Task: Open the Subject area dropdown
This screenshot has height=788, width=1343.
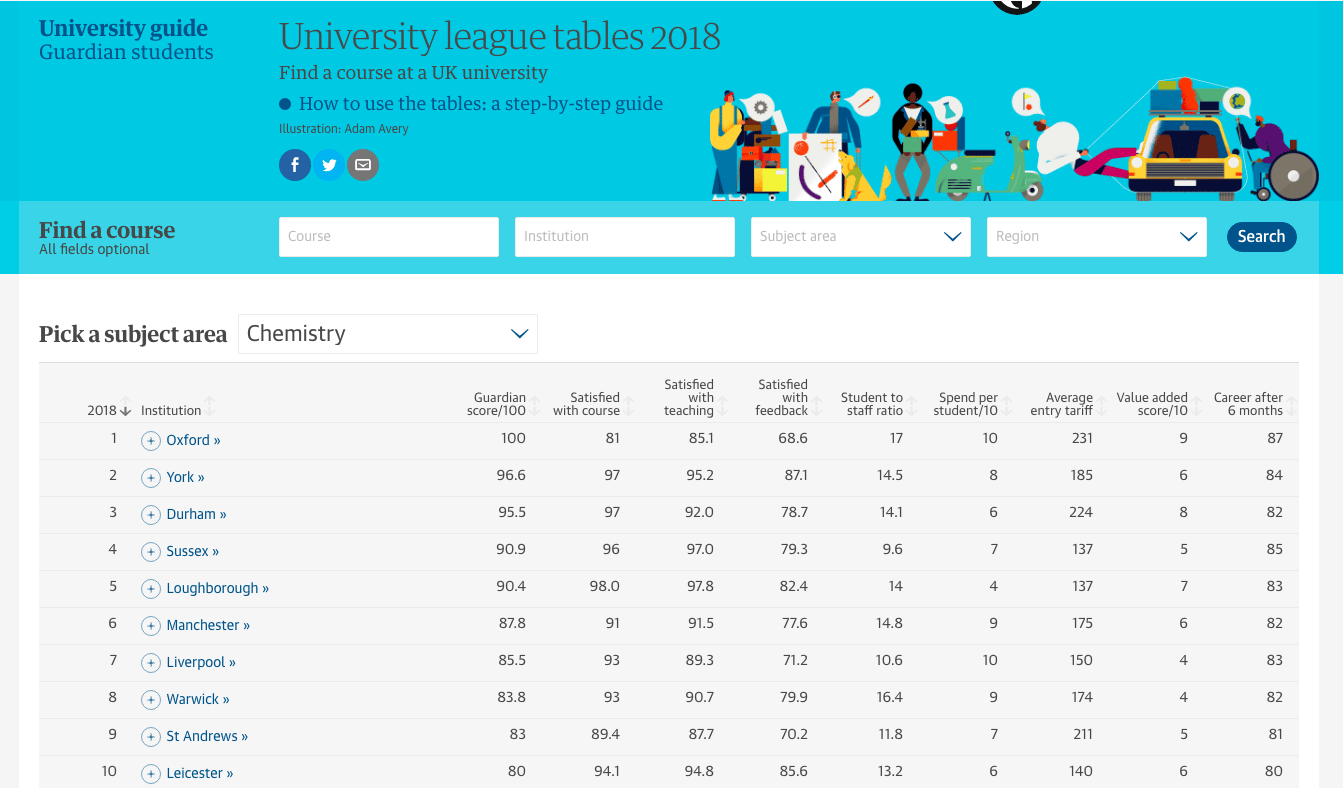Action: pyautogui.click(x=861, y=237)
